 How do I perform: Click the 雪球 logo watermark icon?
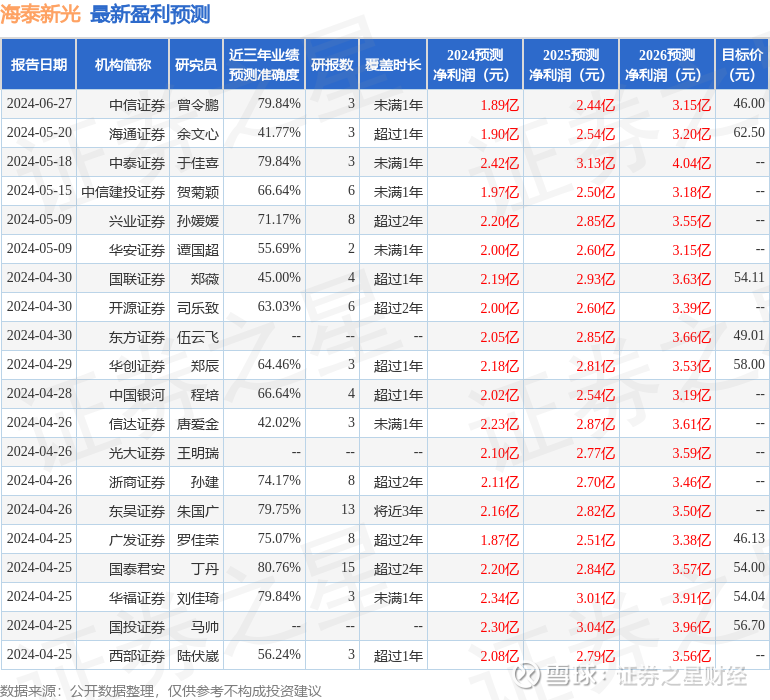pyautogui.click(x=533, y=676)
